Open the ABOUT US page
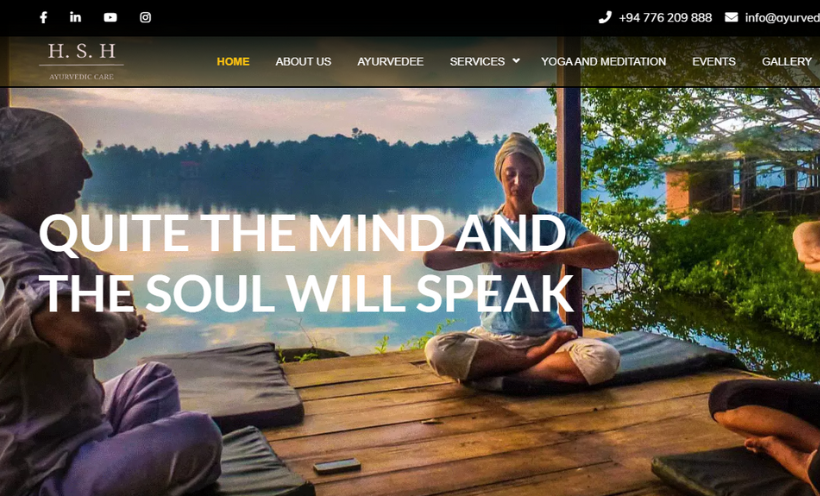This screenshot has width=820, height=496. pos(303,62)
